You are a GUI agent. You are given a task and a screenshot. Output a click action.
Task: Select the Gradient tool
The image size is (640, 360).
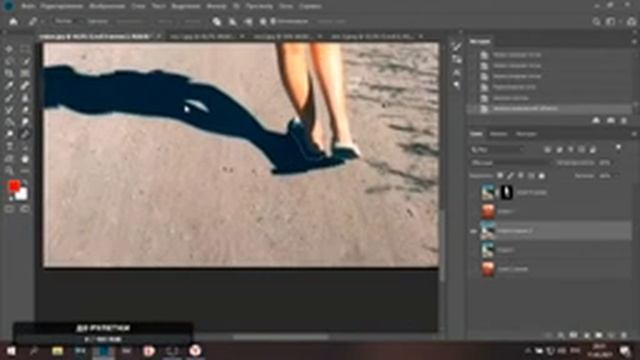point(9,122)
